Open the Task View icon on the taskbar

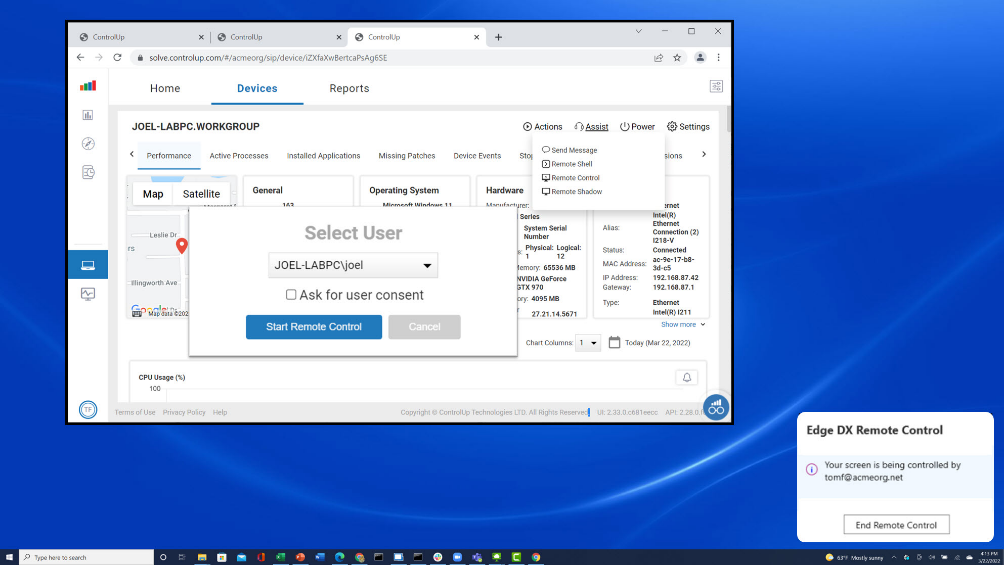pyautogui.click(x=182, y=557)
